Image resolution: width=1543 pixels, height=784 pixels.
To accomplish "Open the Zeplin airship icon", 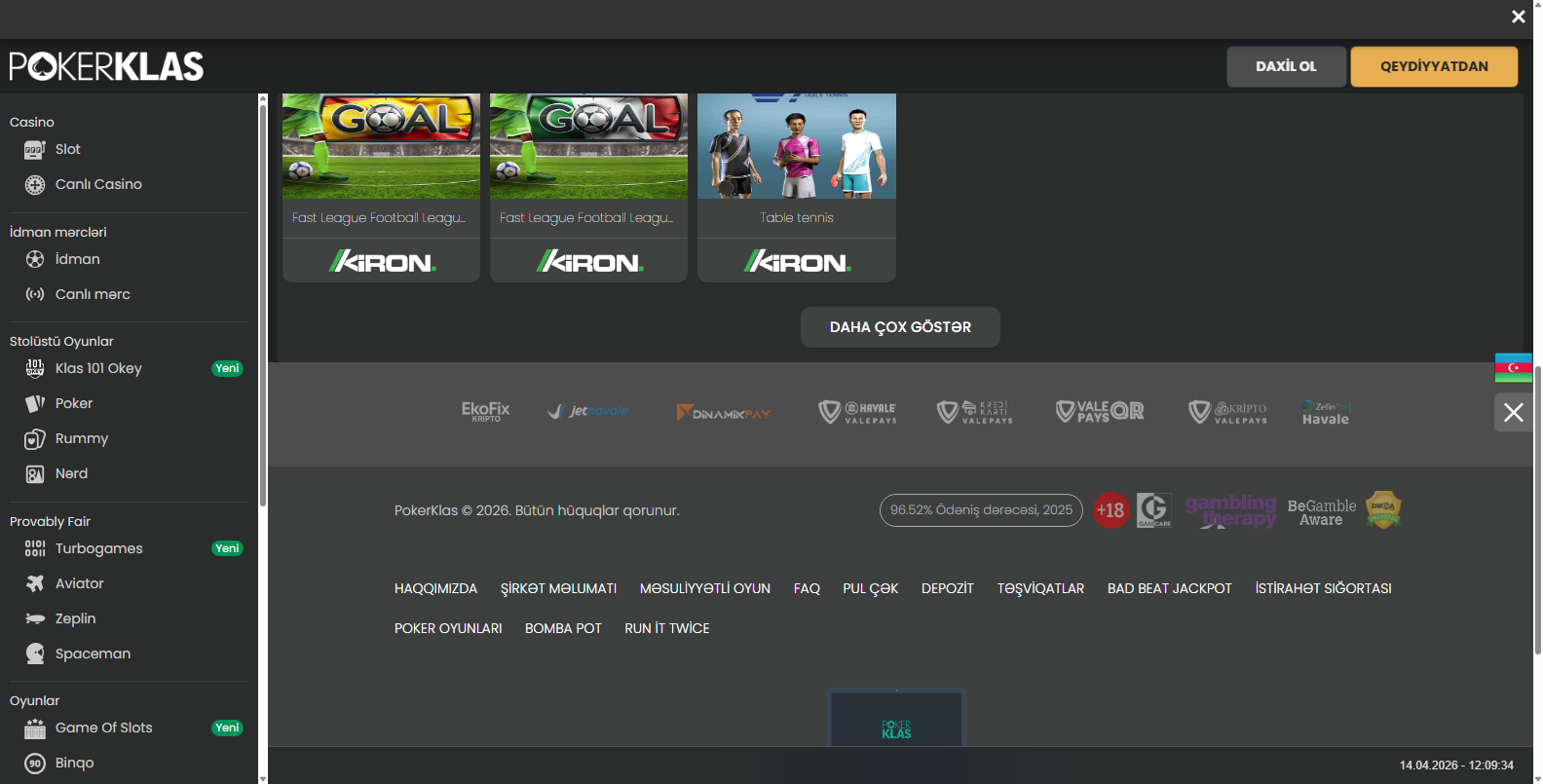I will 35,618.
